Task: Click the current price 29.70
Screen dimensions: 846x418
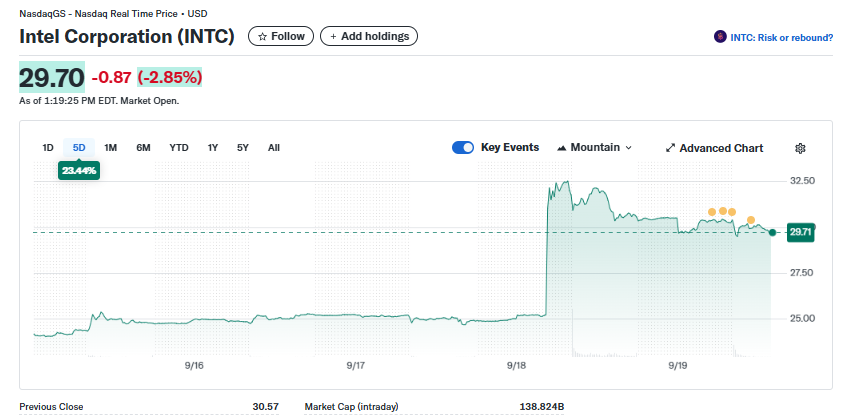Action: (x=52, y=78)
